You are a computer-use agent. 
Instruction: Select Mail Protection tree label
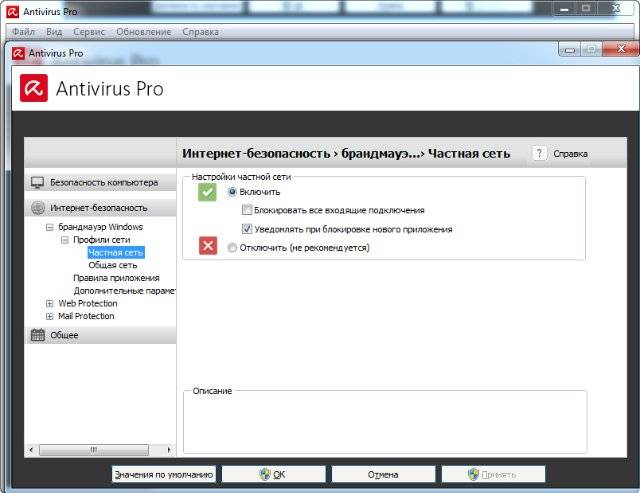pos(86,316)
